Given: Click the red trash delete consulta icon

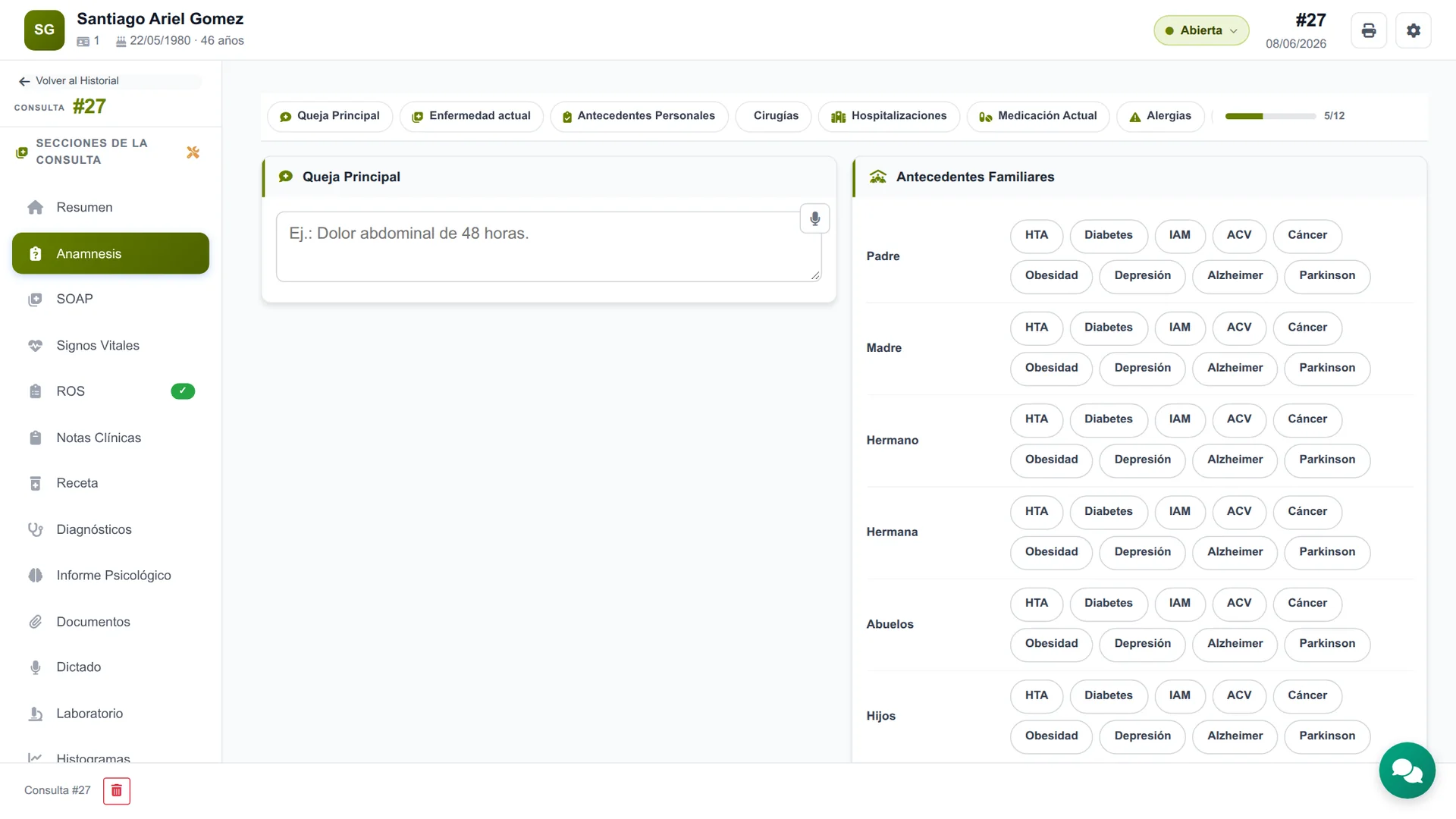Looking at the screenshot, I should tap(117, 790).
